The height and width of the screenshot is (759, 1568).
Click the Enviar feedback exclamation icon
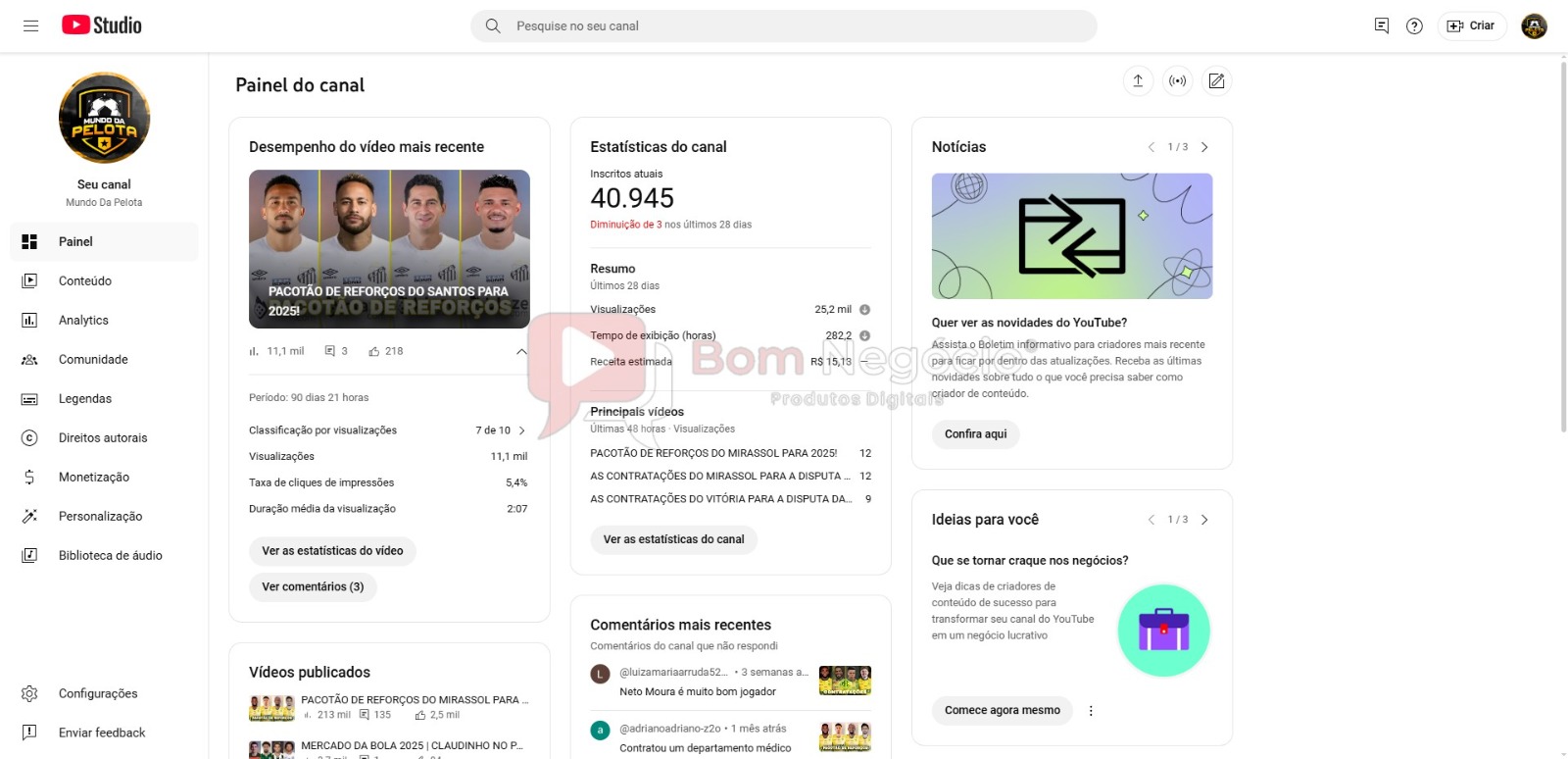pos(29,733)
